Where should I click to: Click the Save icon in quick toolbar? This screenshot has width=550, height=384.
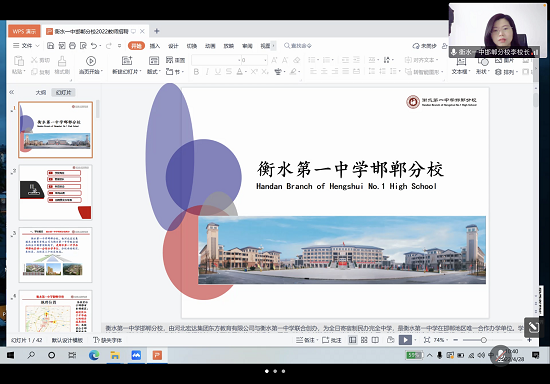pyautogui.click(x=51, y=46)
